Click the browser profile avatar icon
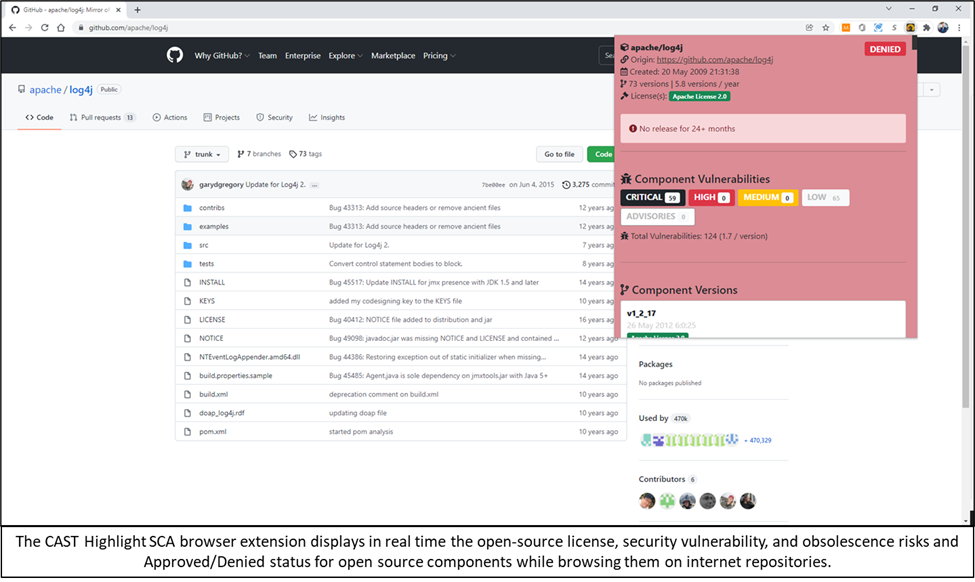Screen dimensions: 975x582 point(942,28)
